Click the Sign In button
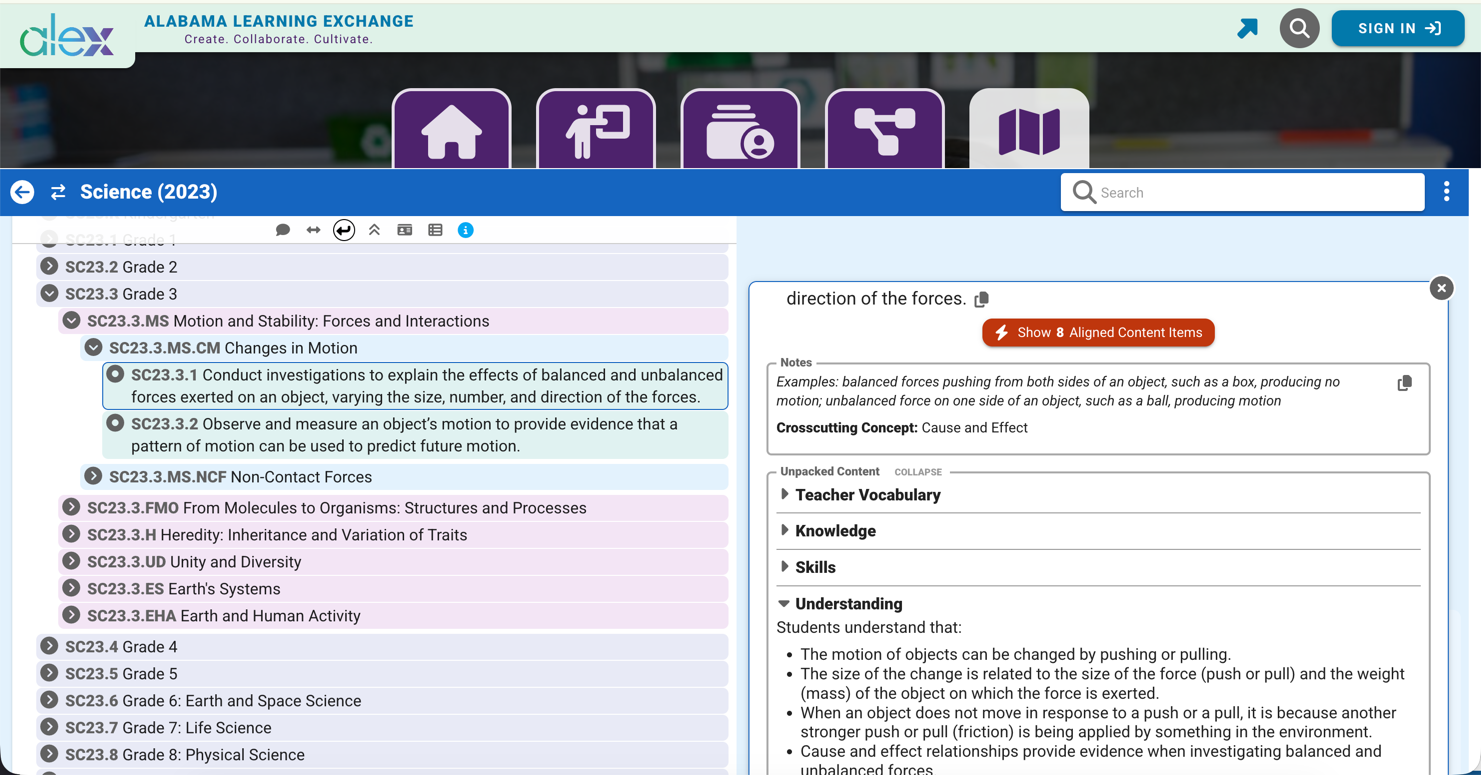Image resolution: width=1481 pixels, height=775 pixels. click(1398, 28)
